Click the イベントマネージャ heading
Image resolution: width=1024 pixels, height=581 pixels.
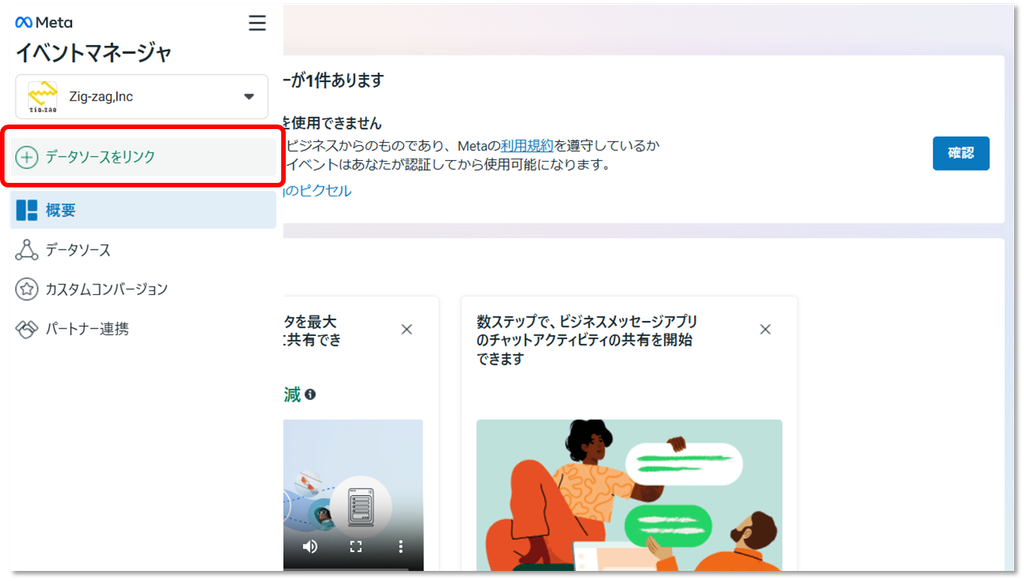[93, 53]
